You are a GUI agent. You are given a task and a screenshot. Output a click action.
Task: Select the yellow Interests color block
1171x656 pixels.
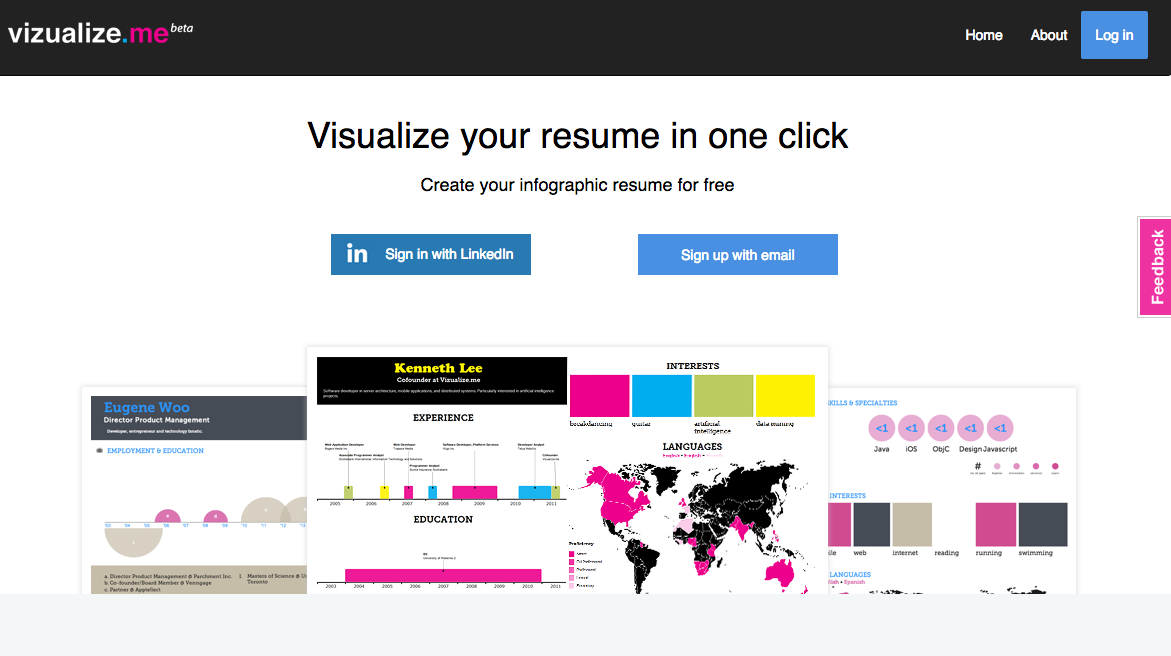pyautogui.click(x=785, y=395)
